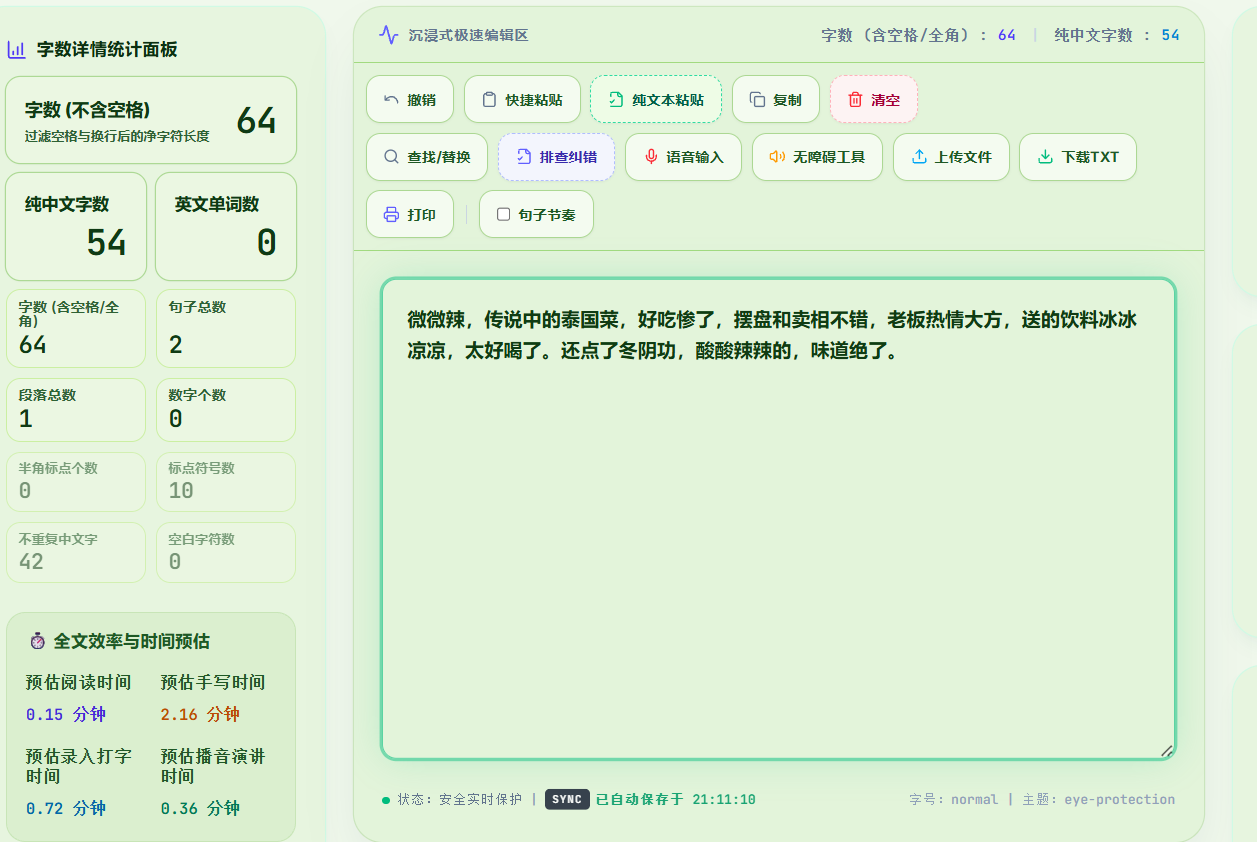This screenshot has width=1257, height=842.
Task: Click the 撤销 button label
Action: coord(421,100)
